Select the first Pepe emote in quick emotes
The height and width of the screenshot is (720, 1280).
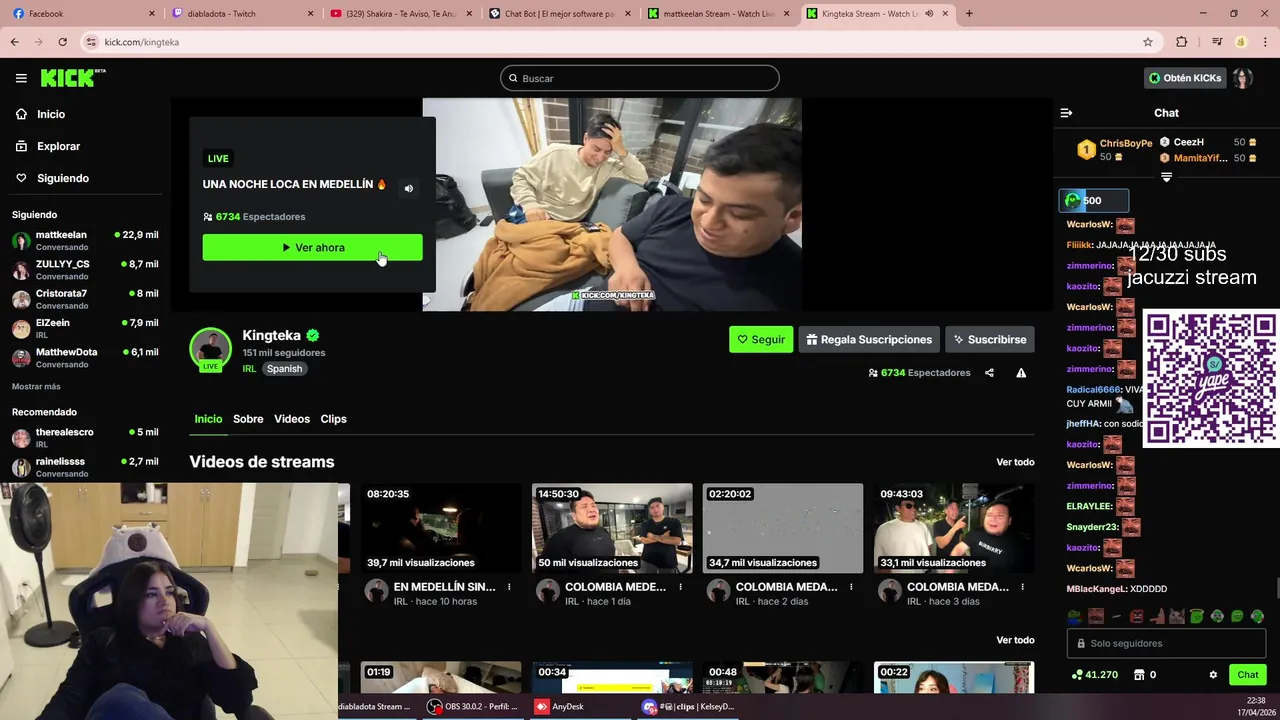click(1074, 616)
